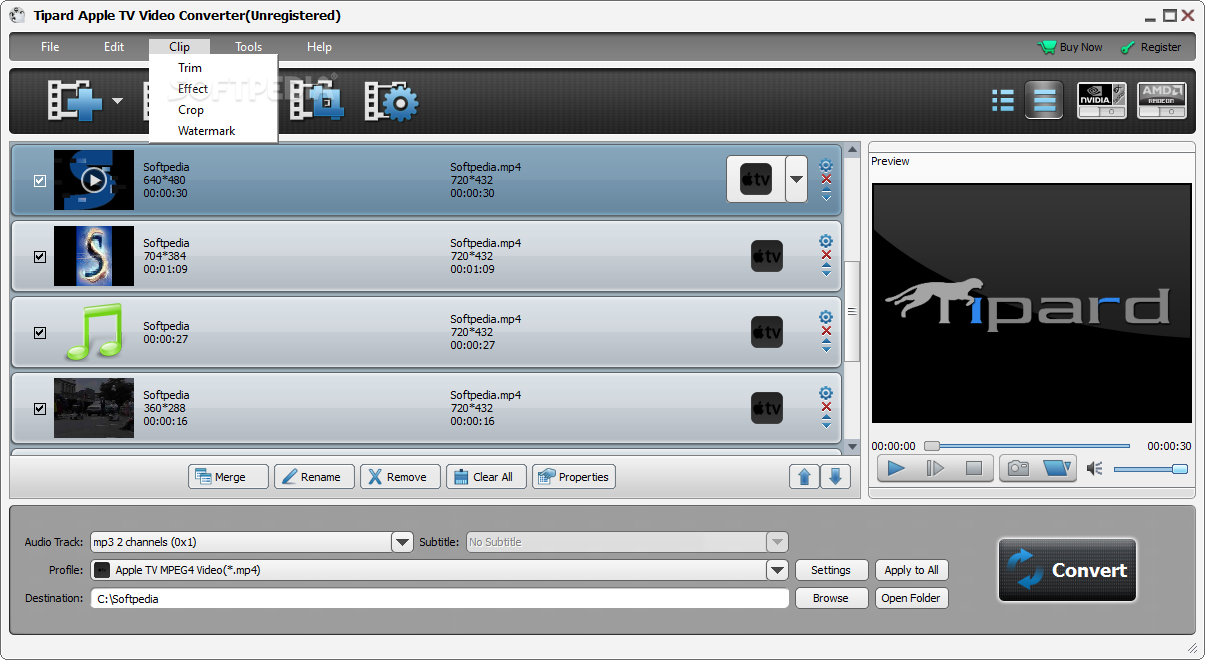
Task: Open the Edit menu
Action: click(114, 47)
